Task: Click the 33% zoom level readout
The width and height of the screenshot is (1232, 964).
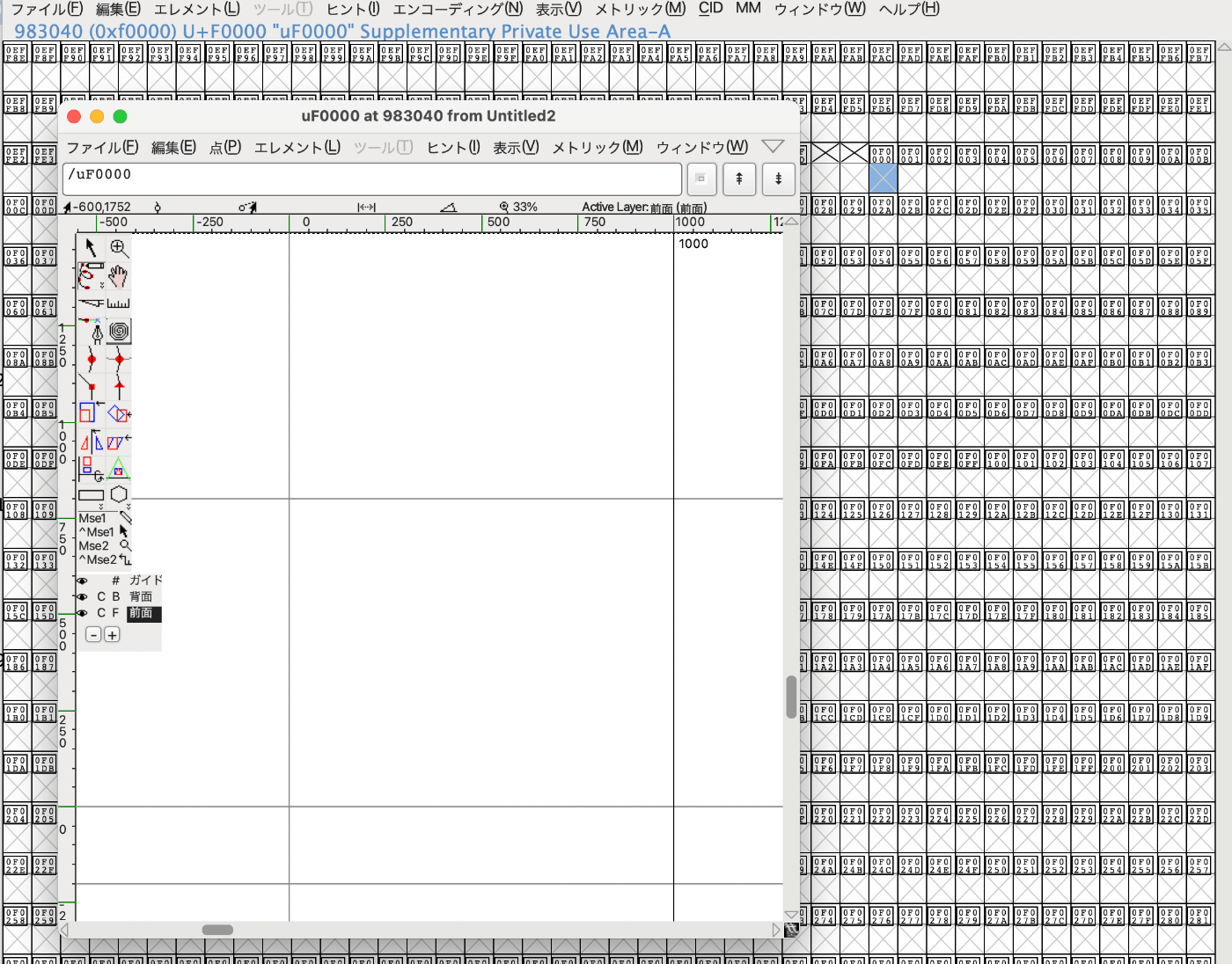Action: [525, 208]
